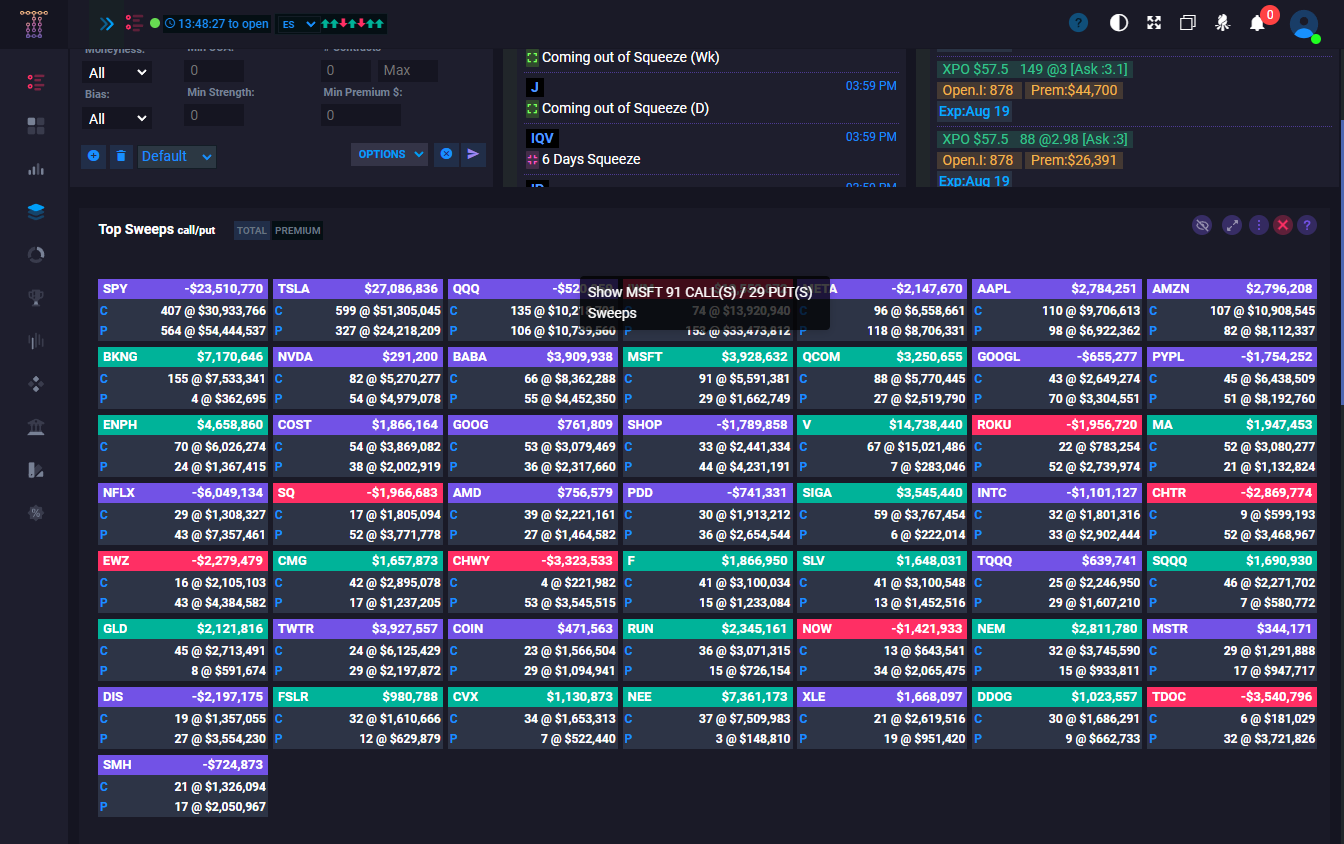Viewport: 1344px width, 844px height.
Task: Switch Top Sweeps to TOTAL view
Action: [x=251, y=231]
